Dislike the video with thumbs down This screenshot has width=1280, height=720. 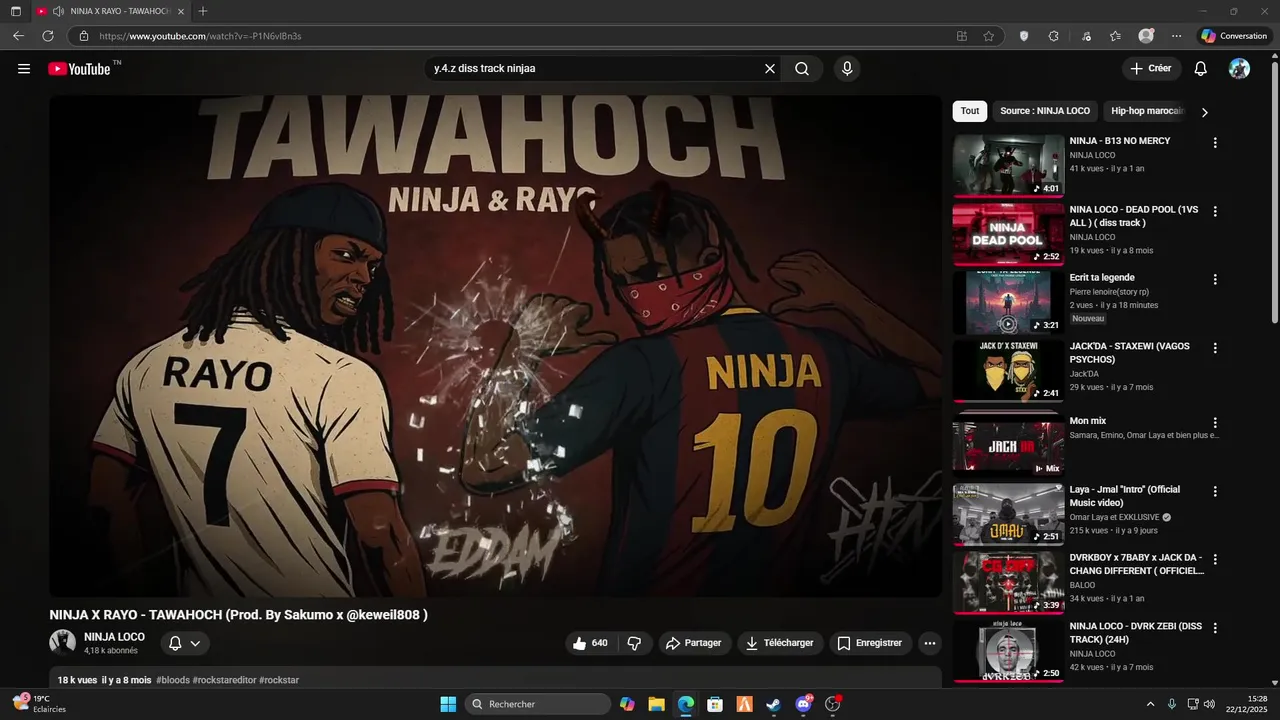click(634, 643)
